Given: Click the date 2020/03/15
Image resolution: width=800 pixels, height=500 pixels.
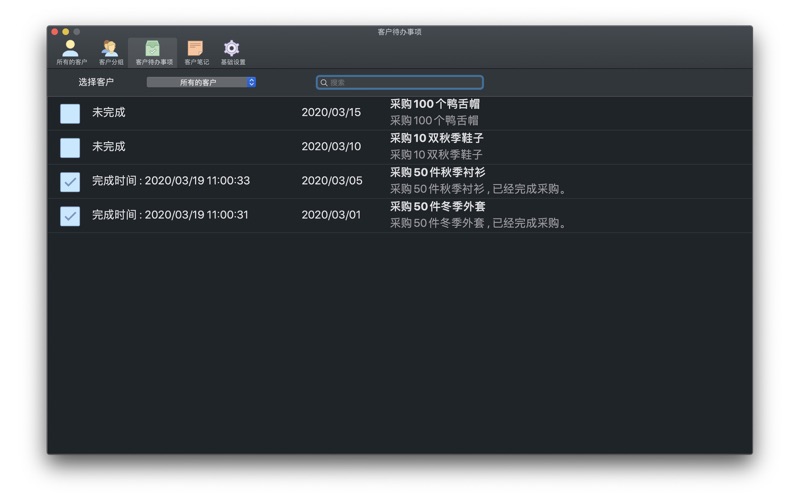Looking at the screenshot, I should (331, 112).
